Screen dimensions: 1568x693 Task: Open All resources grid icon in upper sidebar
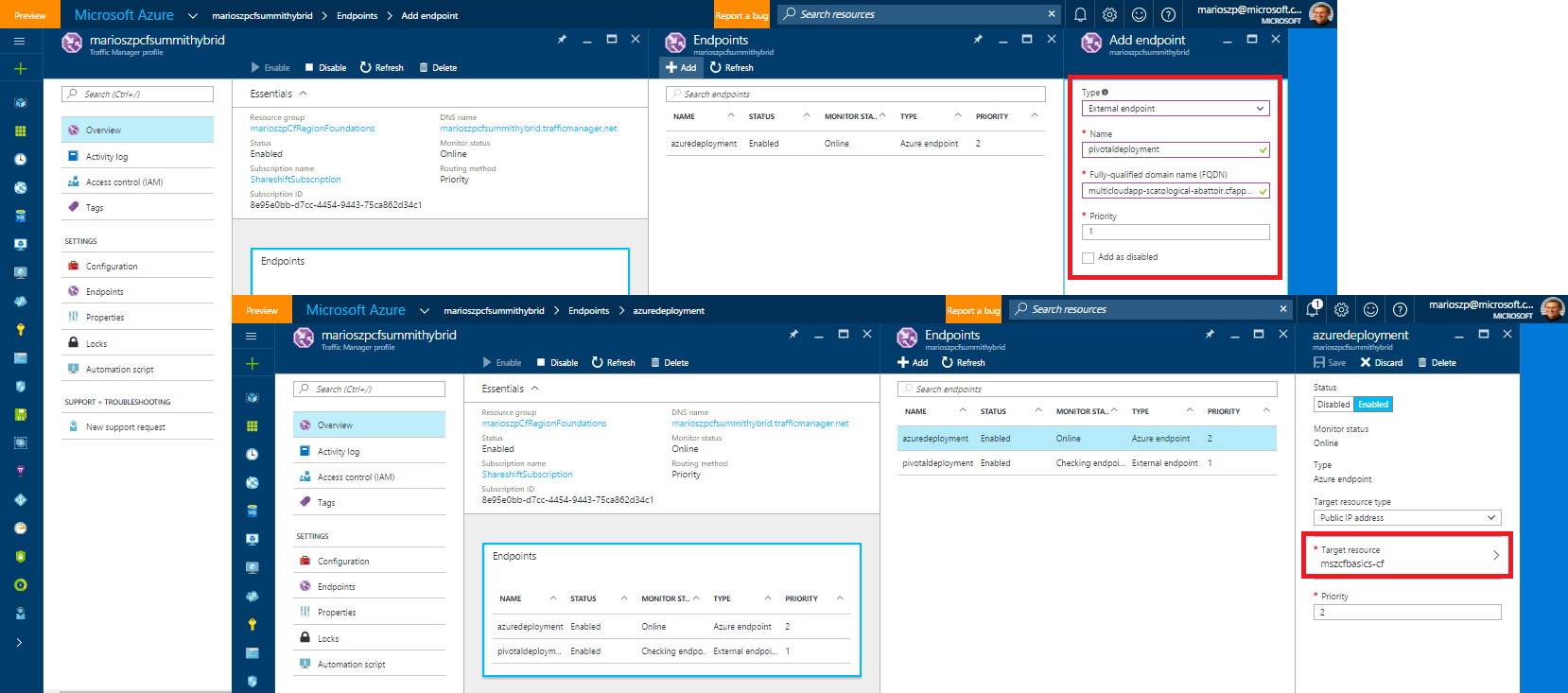tap(20, 131)
